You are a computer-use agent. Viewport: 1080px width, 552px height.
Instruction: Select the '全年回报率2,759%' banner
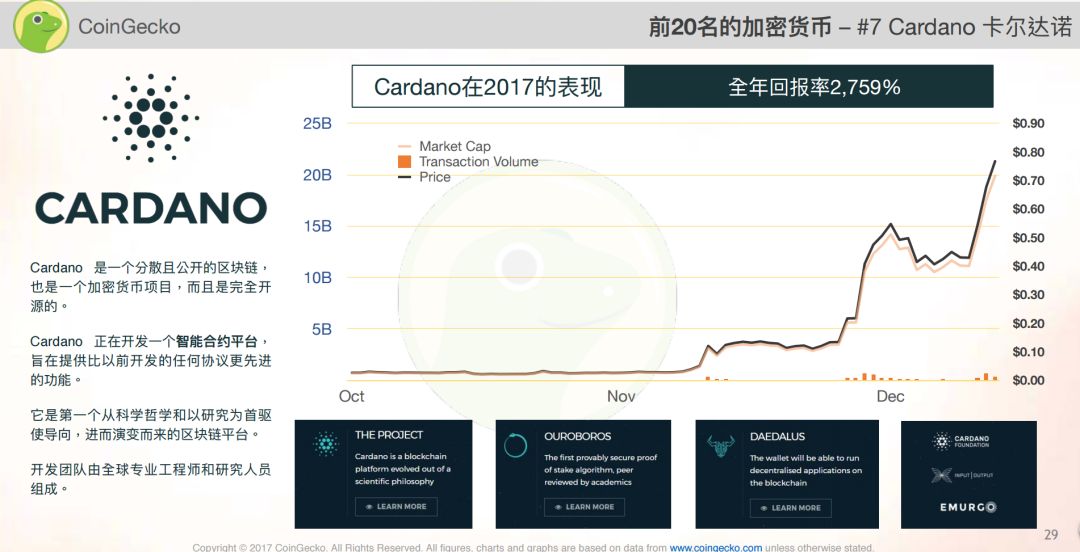[809, 86]
